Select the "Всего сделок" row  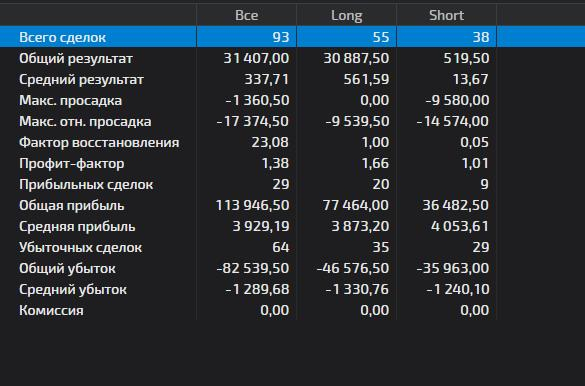coord(292,37)
